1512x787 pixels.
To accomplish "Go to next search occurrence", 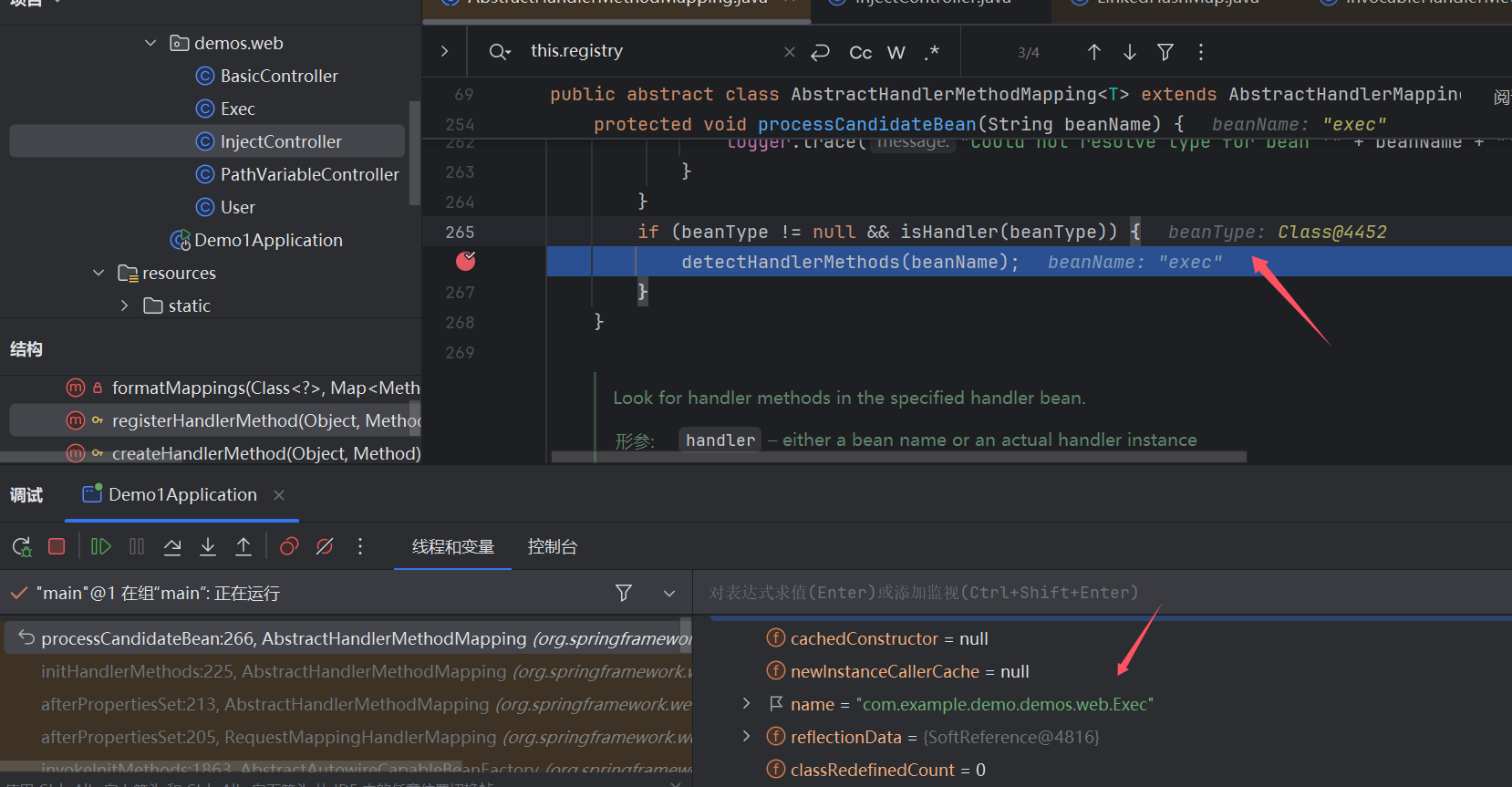I will [1130, 52].
